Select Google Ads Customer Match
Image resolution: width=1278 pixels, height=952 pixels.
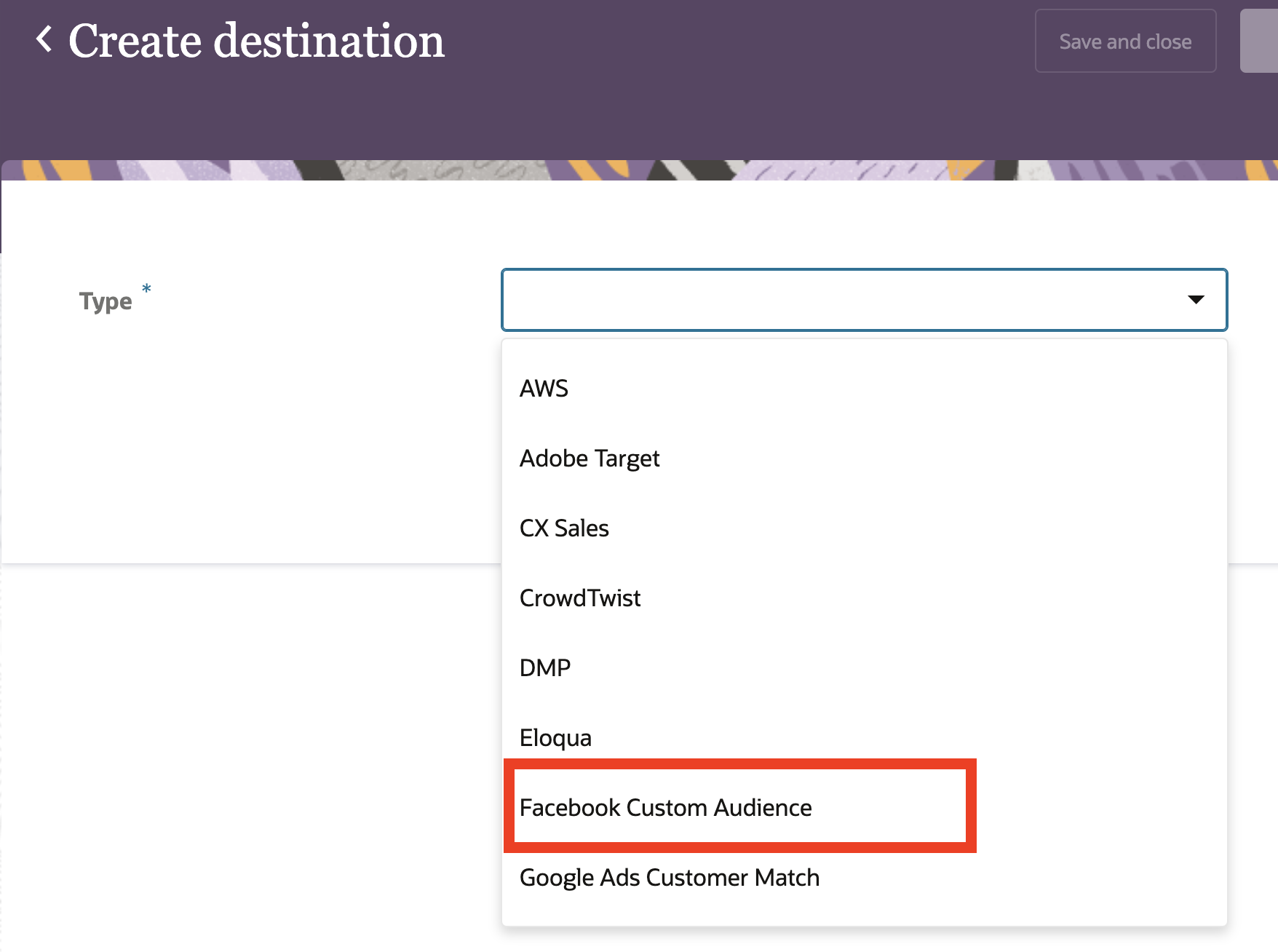coord(864,878)
